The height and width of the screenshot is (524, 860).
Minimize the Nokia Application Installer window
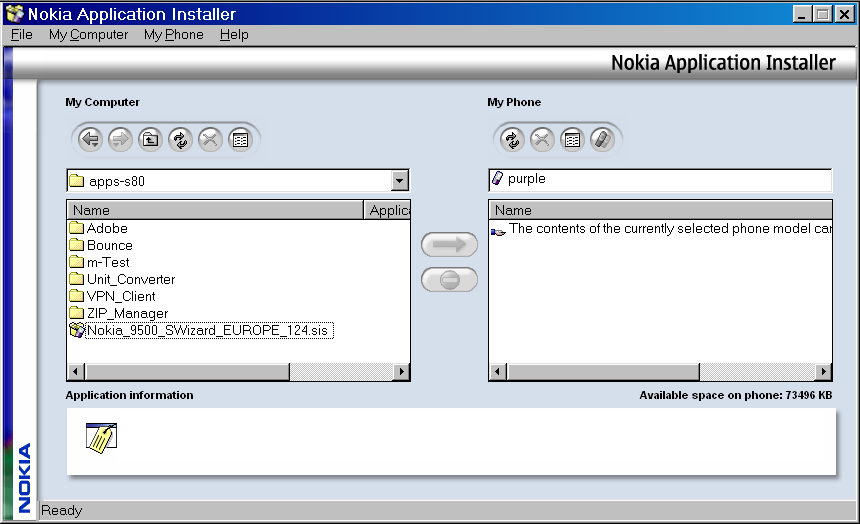[x=802, y=14]
